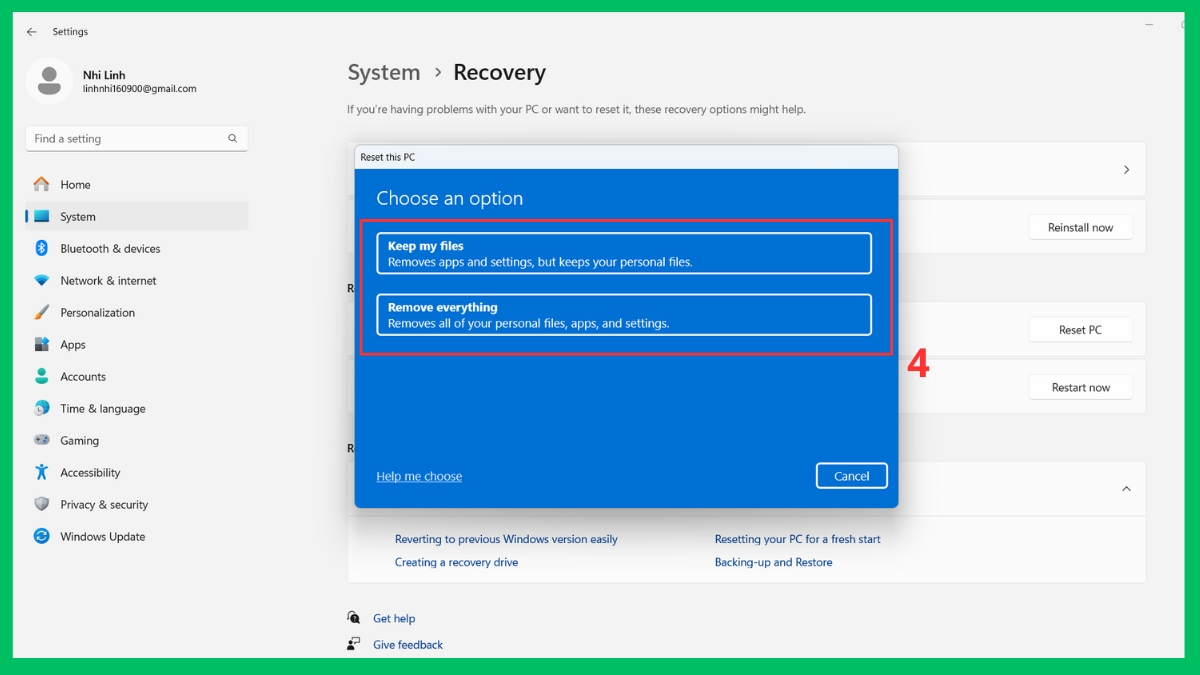Click the Personalization brush icon
The width and height of the screenshot is (1200, 675).
coord(40,312)
